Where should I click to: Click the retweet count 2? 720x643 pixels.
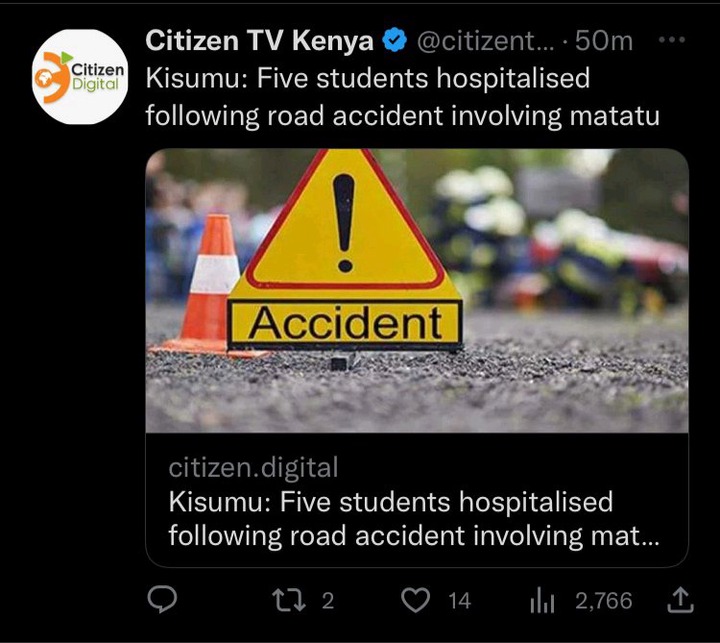[x=327, y=601]
